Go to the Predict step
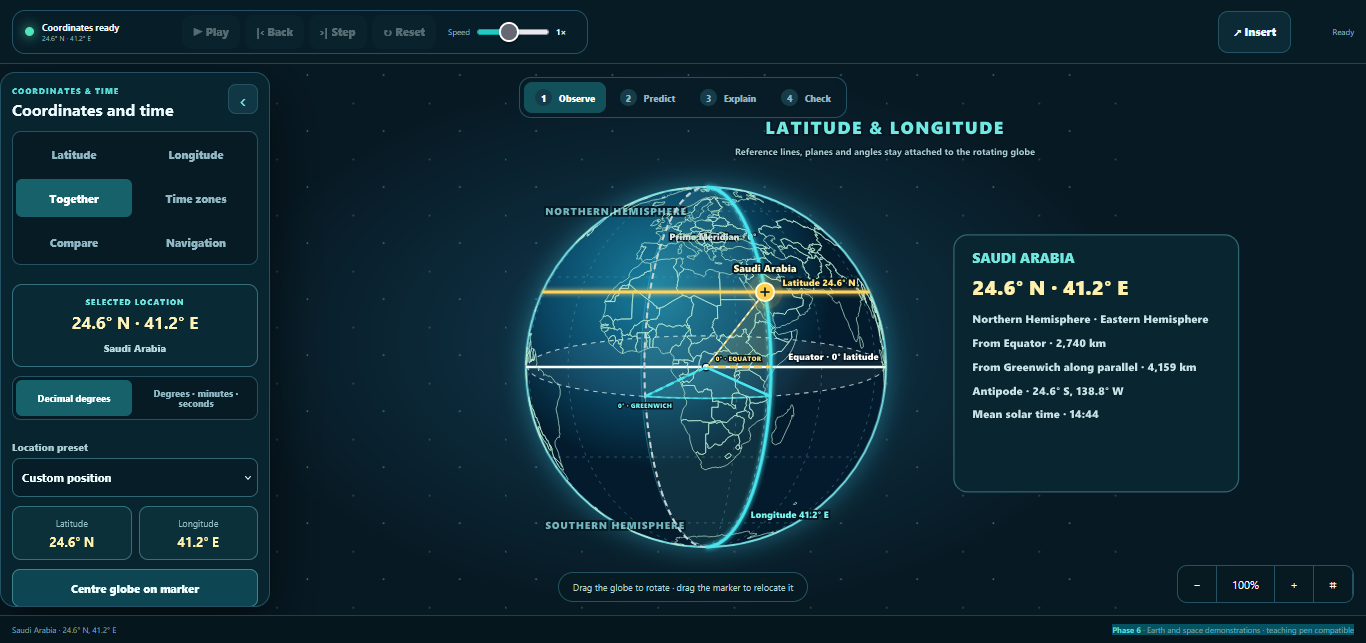The image size is (1366, 643). tap(648, 98)
